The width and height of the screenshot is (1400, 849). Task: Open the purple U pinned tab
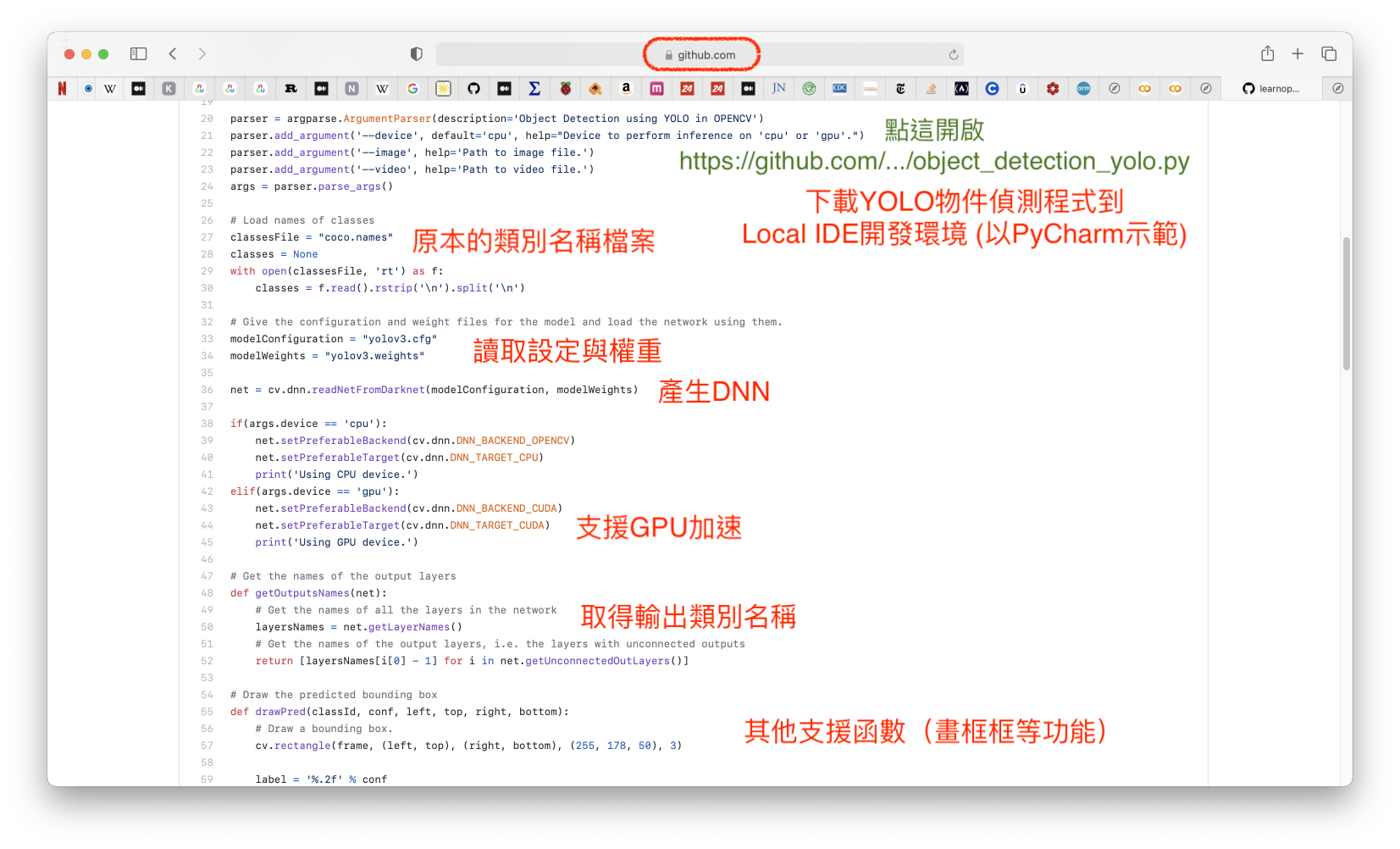(x=1022, y=88)
